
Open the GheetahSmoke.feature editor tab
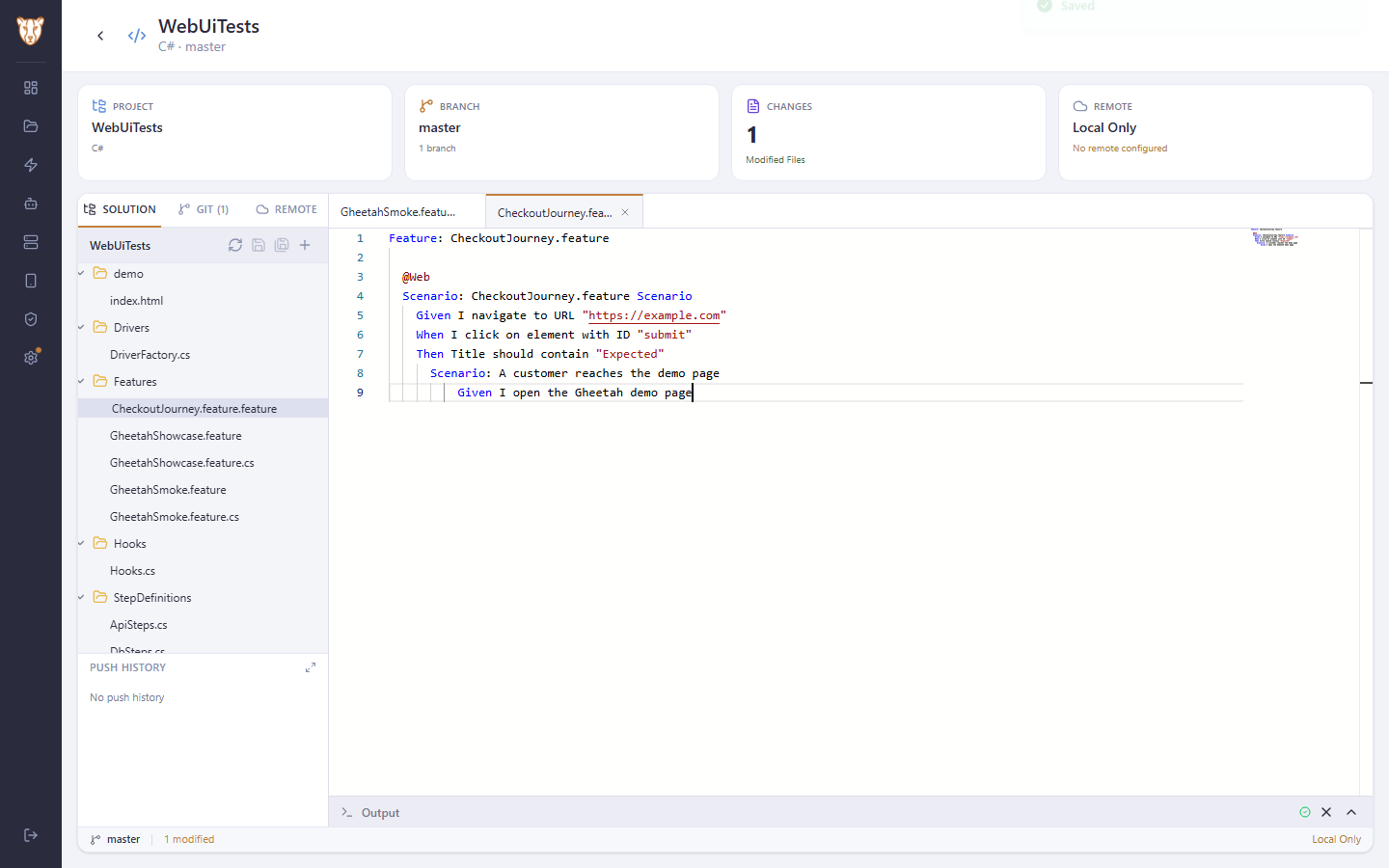click(x=406, y=212)
